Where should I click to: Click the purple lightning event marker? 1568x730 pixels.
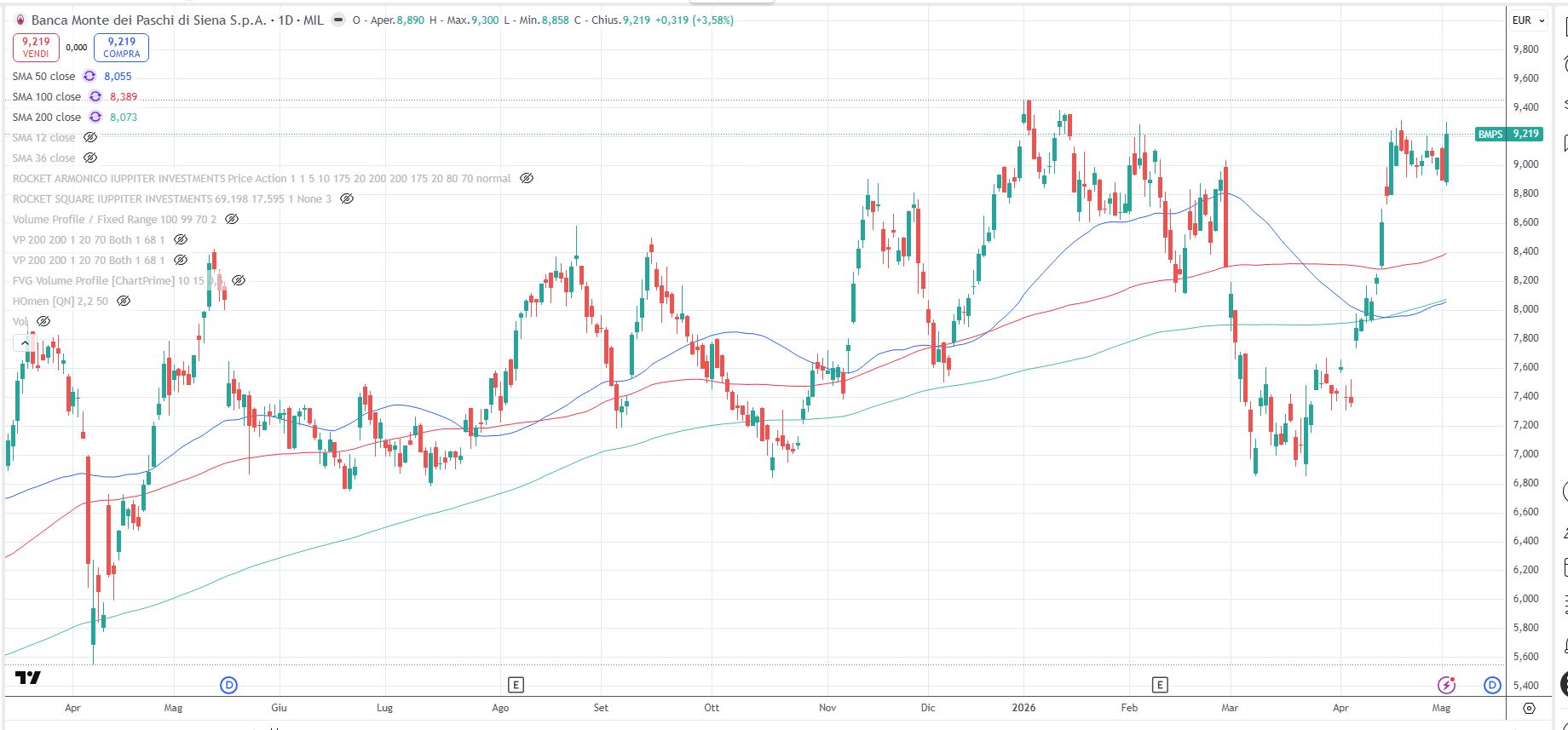click(1446, 685)
